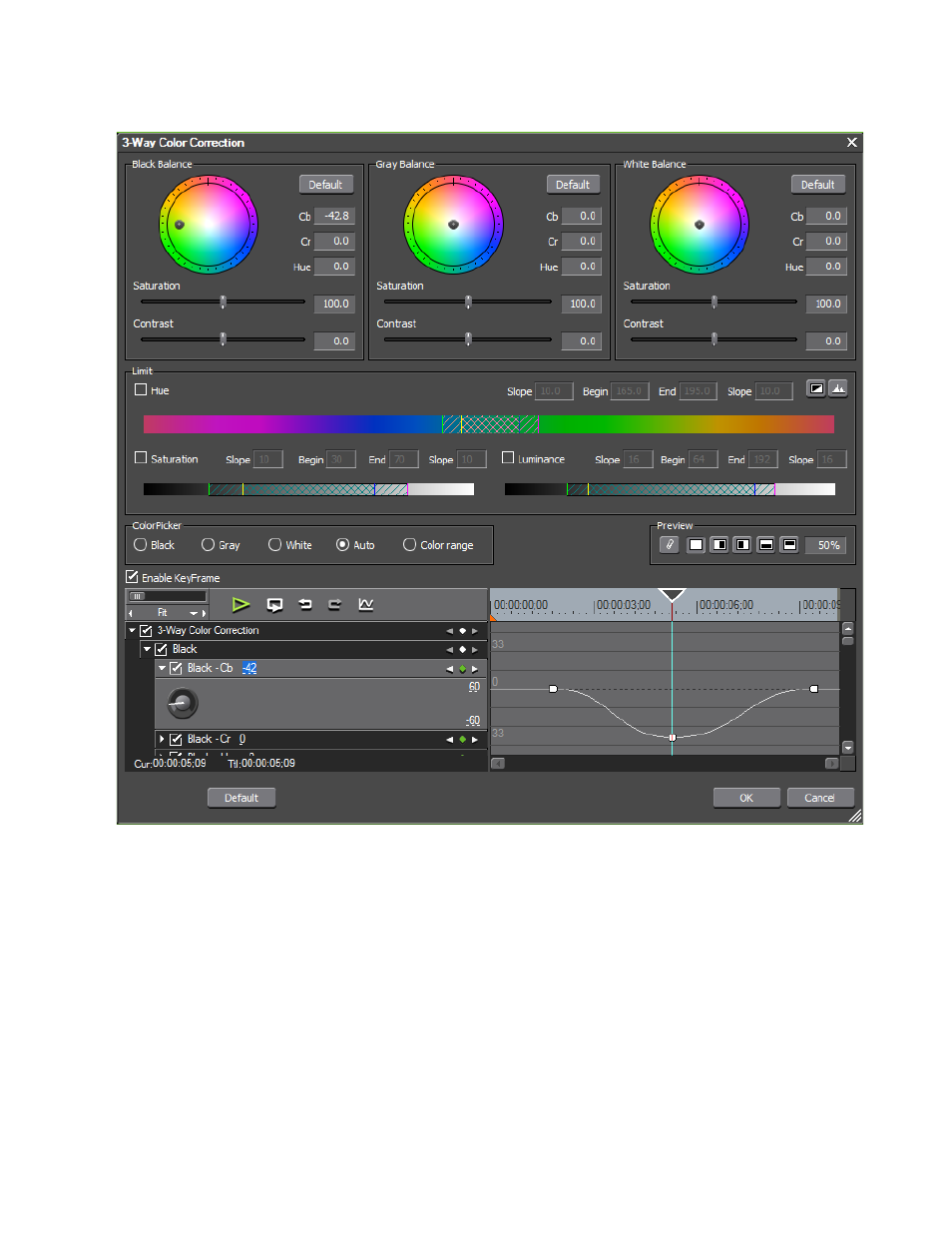Screen dimensions: 952x1233
Task: Add keyframe diamond on 3-Way Color Correction row
Action: (x=462, y=631)
